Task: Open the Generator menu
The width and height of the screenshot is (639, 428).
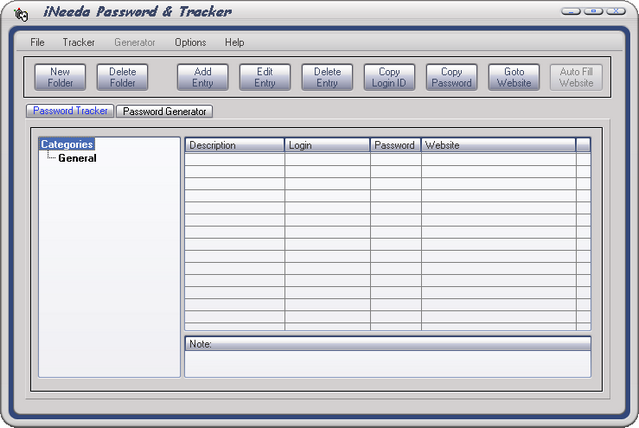Action: tap(134, 42)
